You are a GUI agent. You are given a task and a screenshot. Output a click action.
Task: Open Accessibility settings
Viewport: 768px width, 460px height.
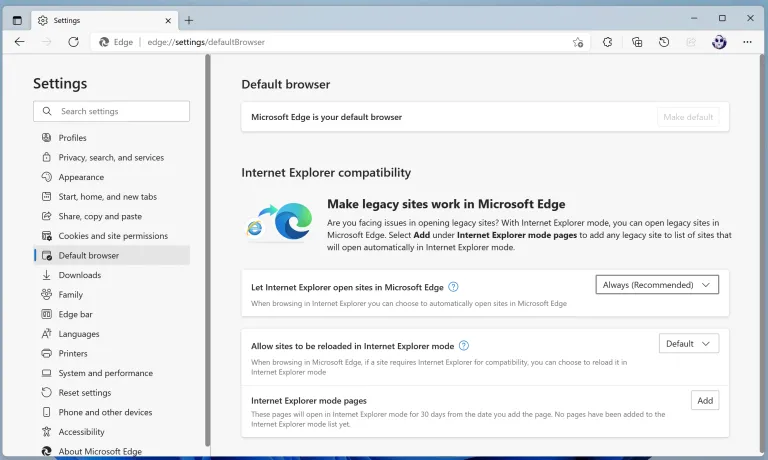coord(112,432)
